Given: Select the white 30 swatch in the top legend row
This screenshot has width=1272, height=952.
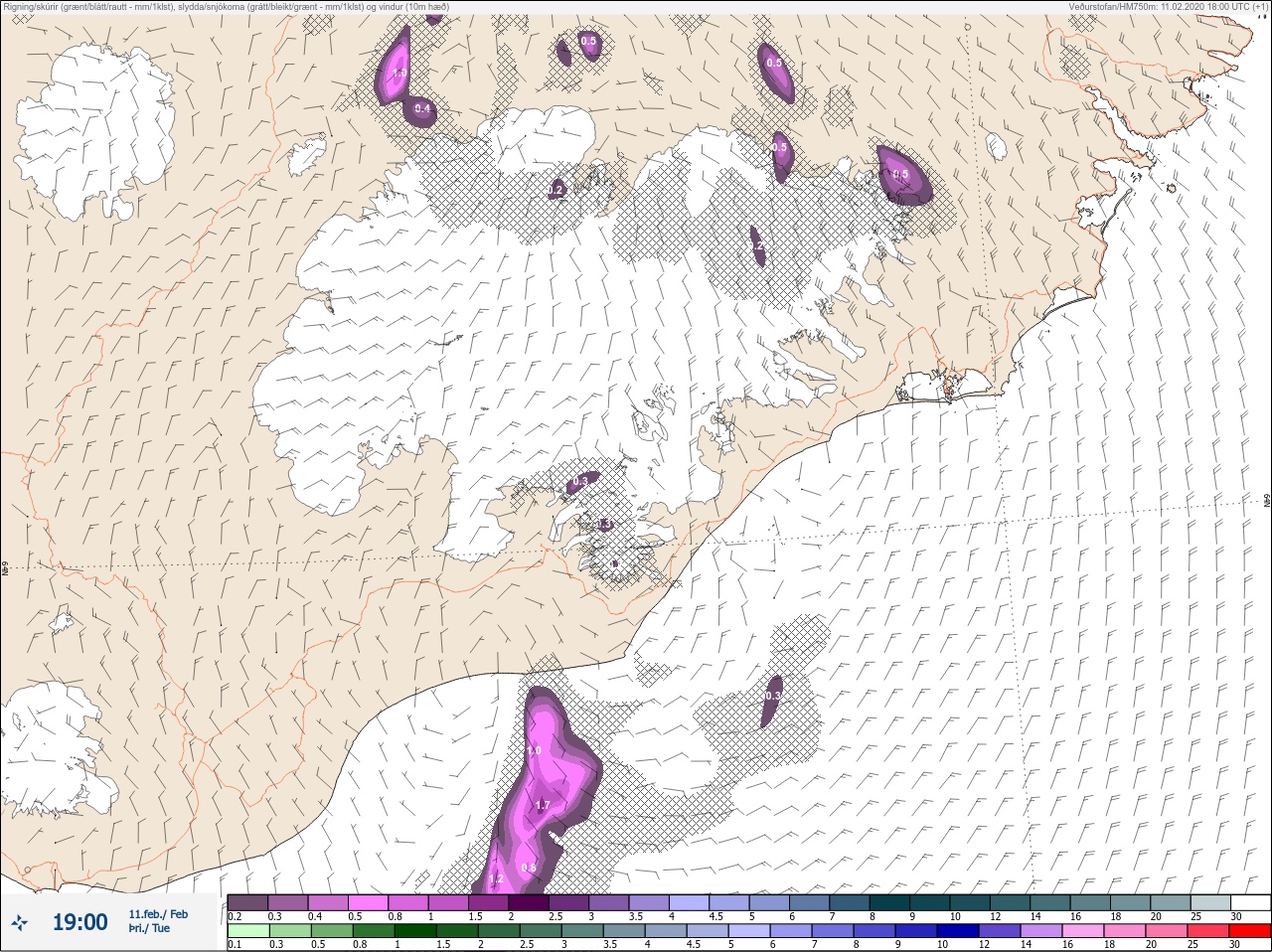Looking at the screenshot, I should (x=1250, y=902).
